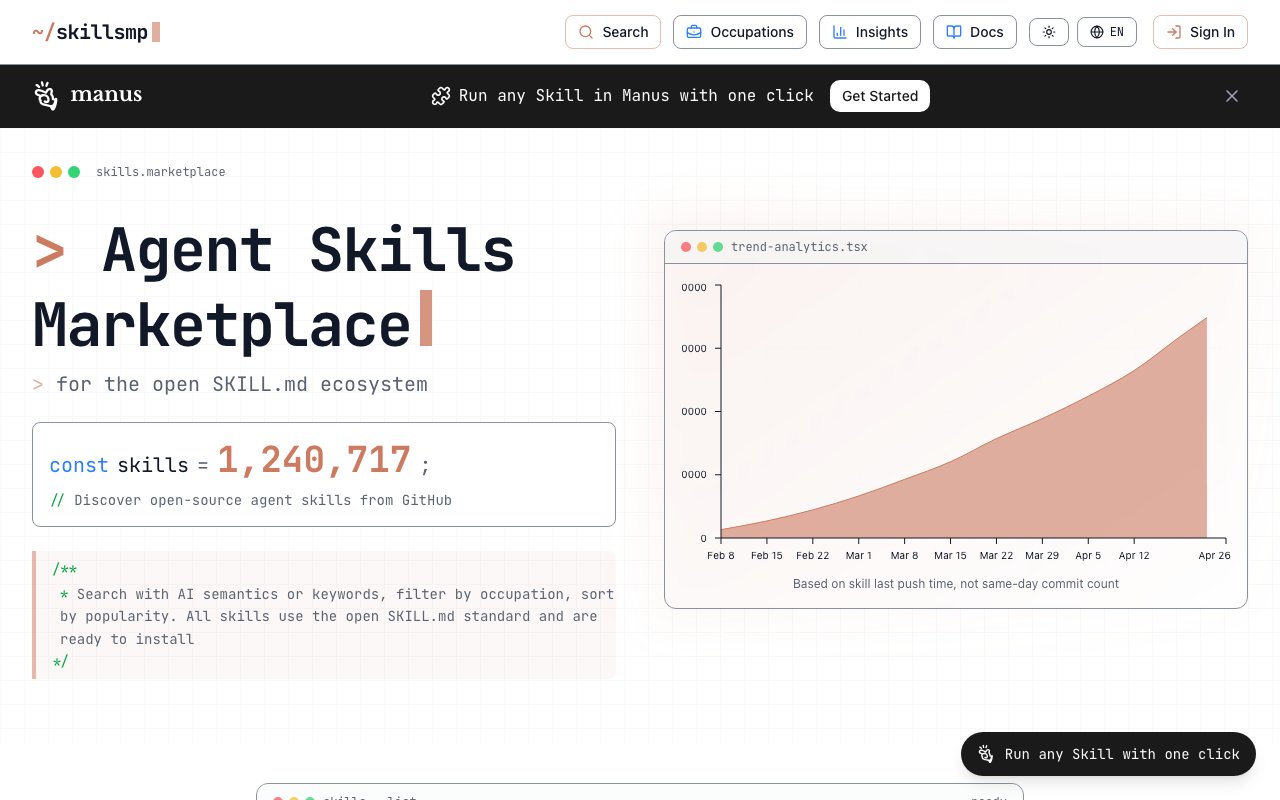Viewport: 1280px width, 800px height.
Task: Toggle the light/dark theme sun button
Action: [1049, 32]
